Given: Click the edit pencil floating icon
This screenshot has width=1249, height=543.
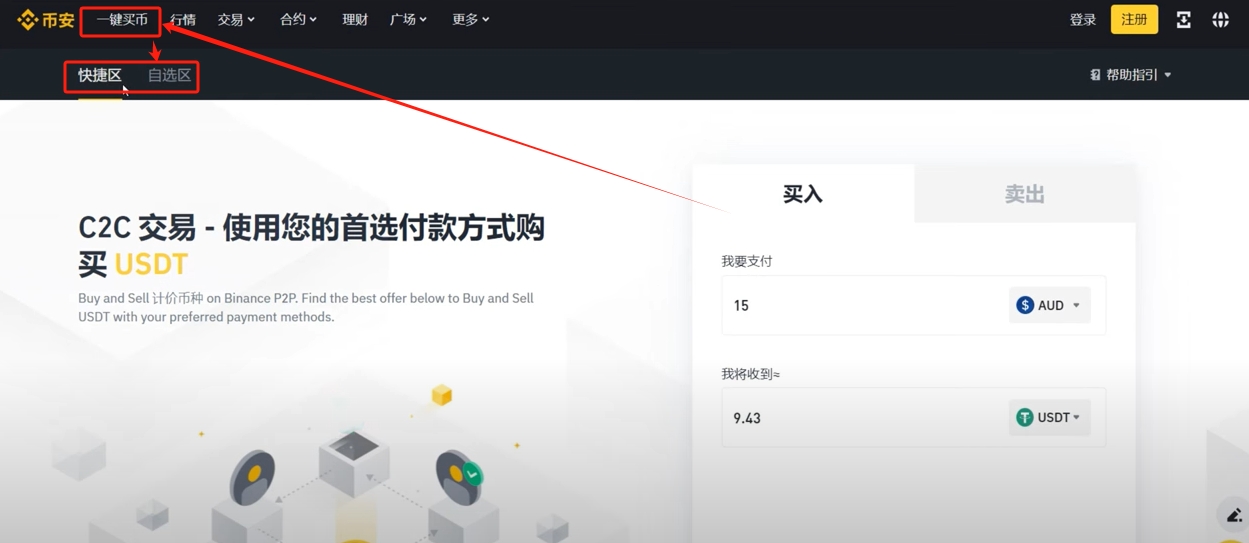Looking at the screenshot, I should (x=1234, y=516).
